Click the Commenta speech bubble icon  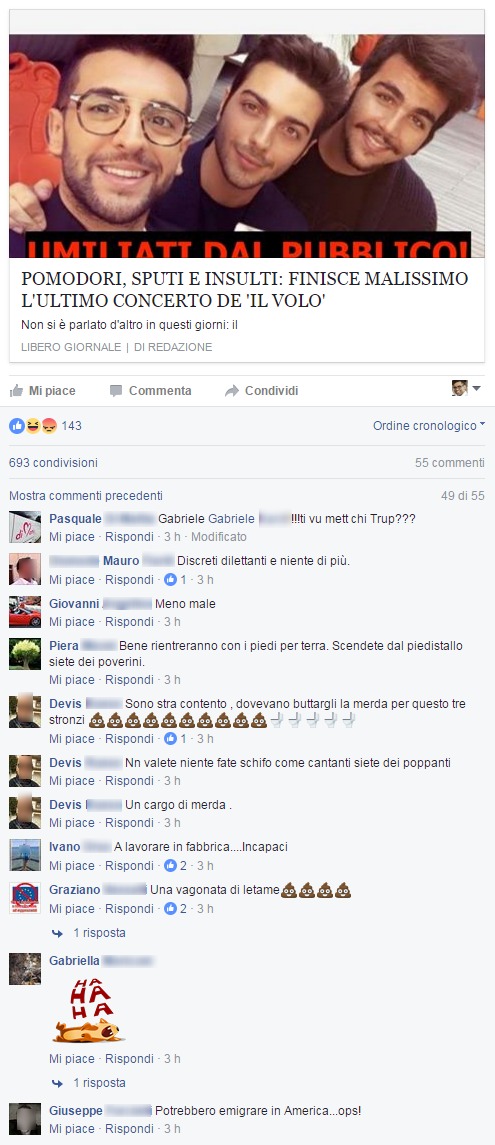coord(116,391)
